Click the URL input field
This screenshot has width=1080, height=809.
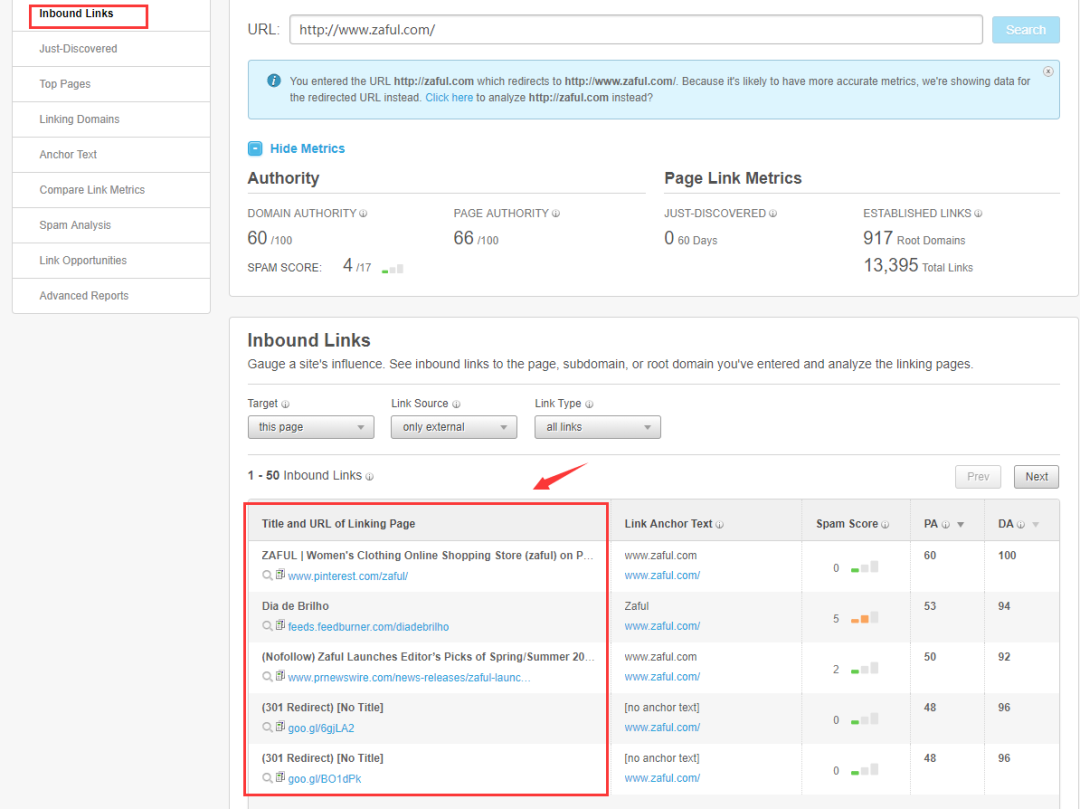(x=636, y=30)
